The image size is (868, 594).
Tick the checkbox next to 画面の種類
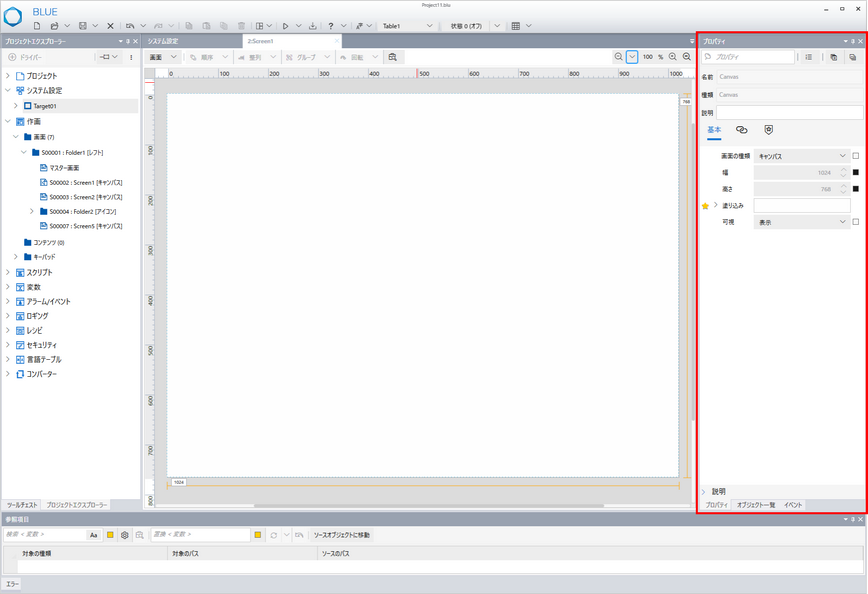(856, 156)
